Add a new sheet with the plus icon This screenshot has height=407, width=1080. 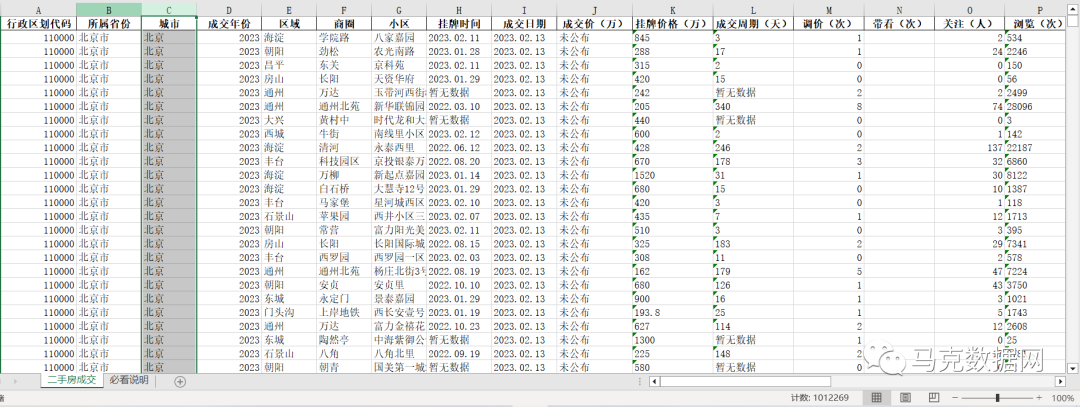tap(180, 382)
